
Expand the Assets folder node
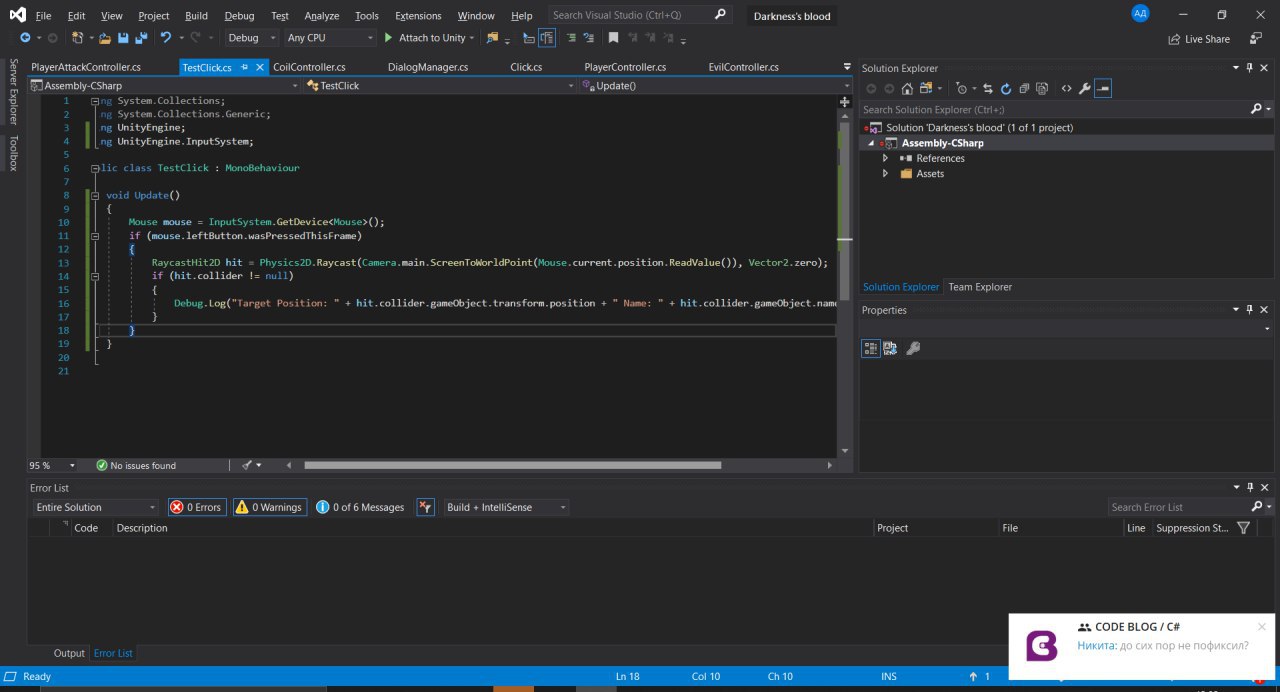[x=885, y=173]
